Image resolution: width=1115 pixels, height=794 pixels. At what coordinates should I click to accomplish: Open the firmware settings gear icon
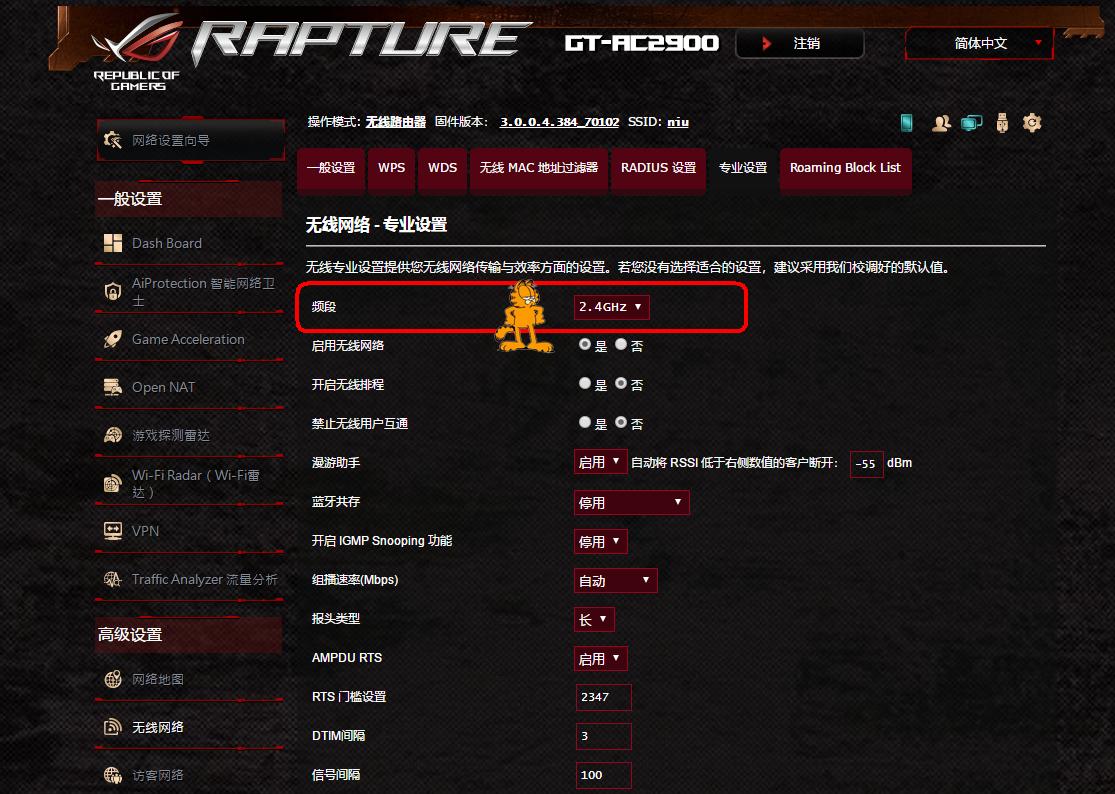(x=1032, y=122)
